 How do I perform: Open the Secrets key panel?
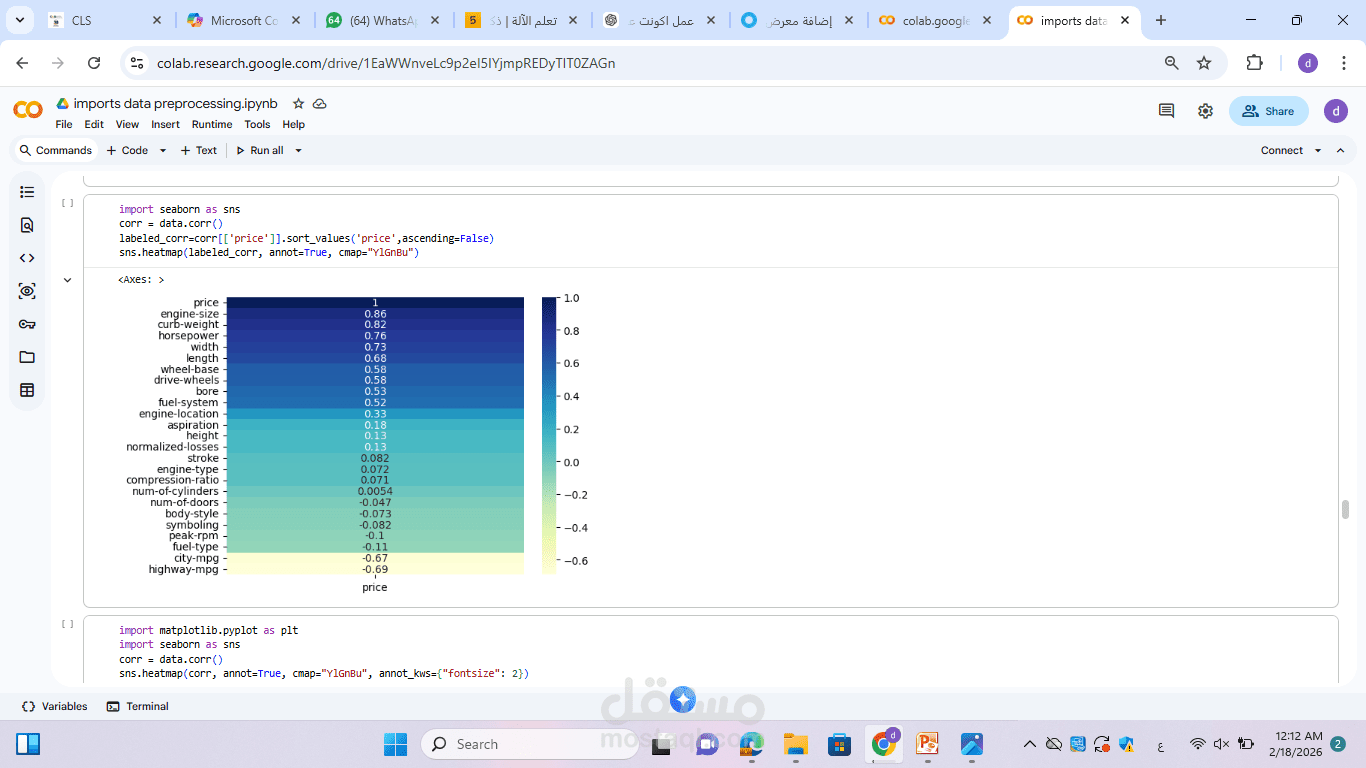click(27, 324)
